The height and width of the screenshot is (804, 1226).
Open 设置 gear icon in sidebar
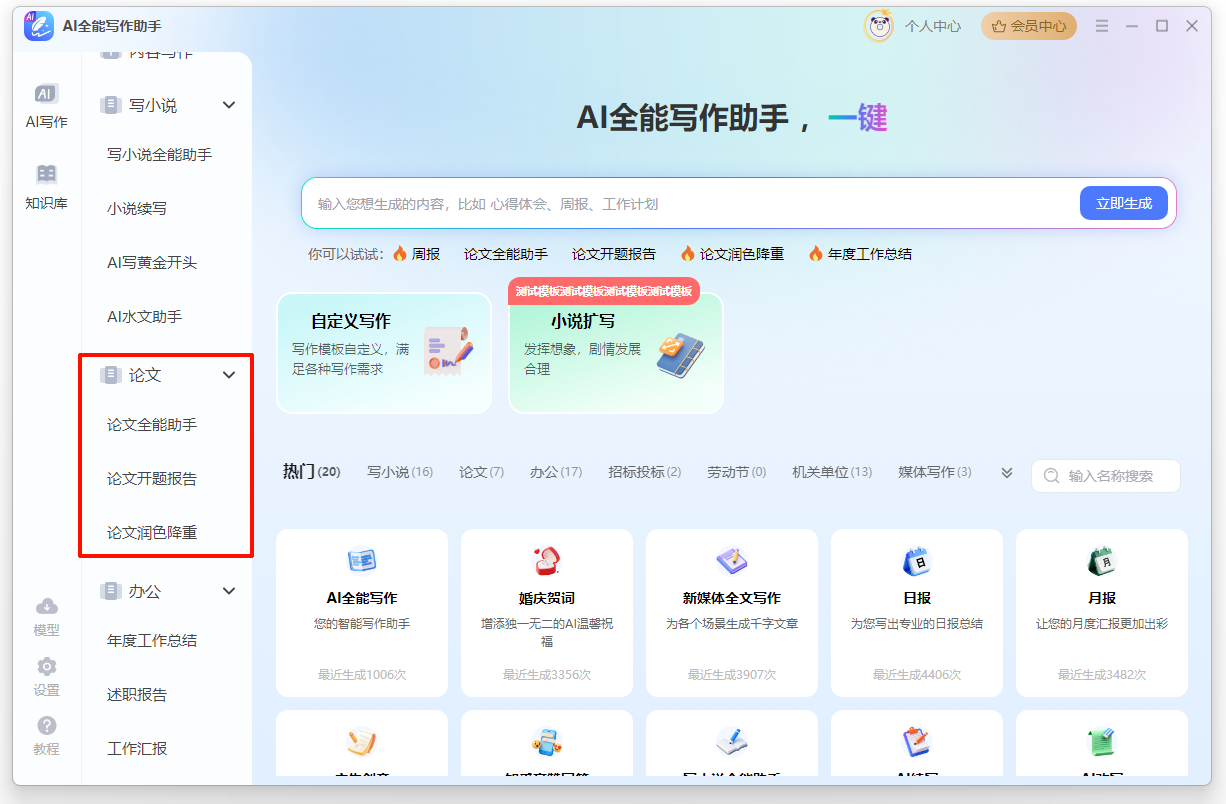46,667
